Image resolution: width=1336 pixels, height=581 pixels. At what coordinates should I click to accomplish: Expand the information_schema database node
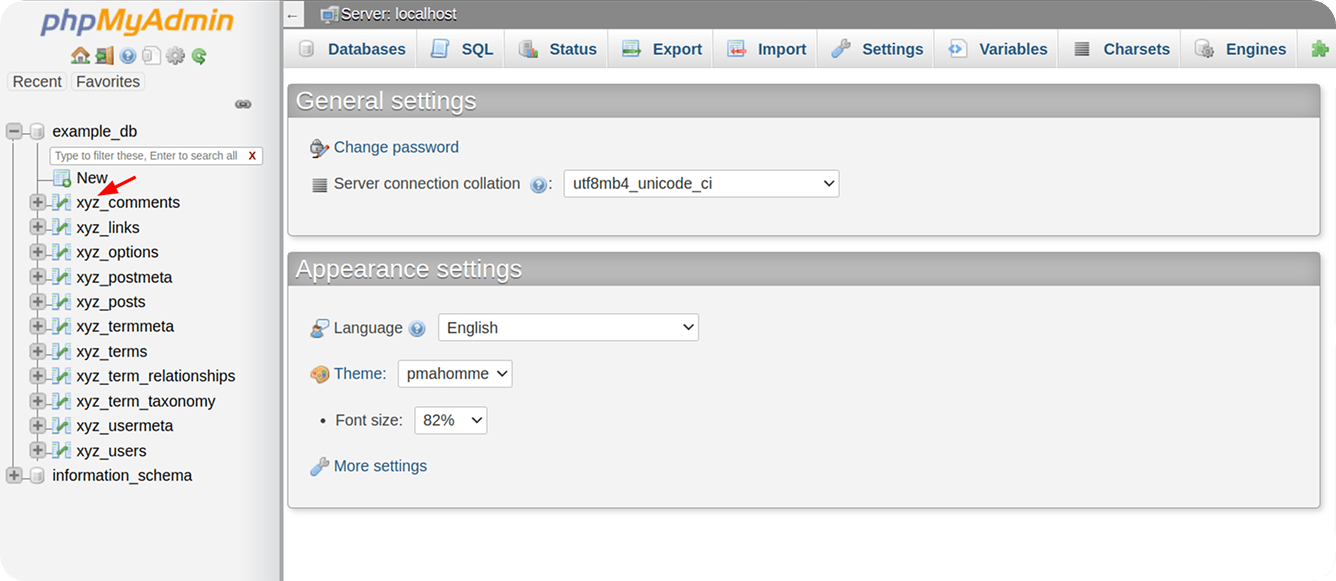[x=14, y=475]
